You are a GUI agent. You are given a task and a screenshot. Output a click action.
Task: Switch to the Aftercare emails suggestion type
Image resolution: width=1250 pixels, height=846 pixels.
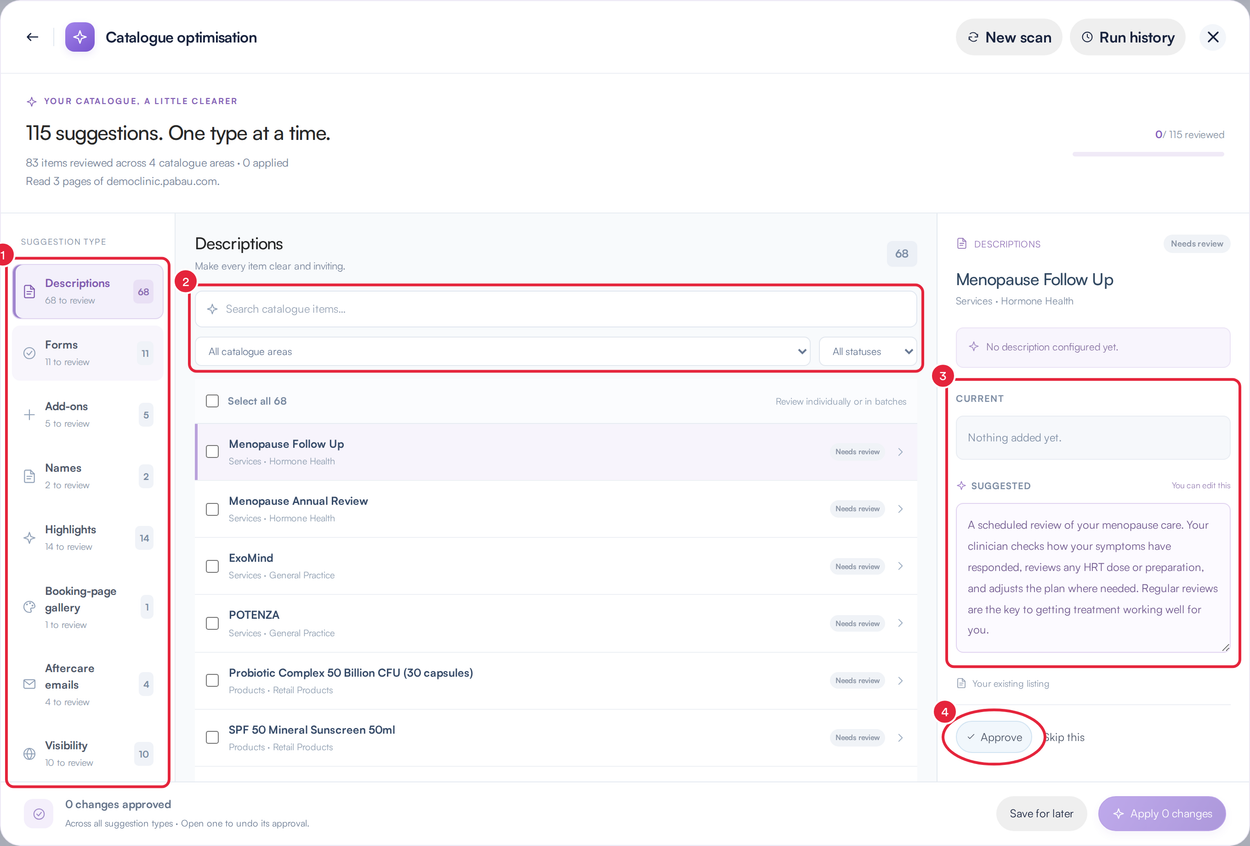pos(88,685)
